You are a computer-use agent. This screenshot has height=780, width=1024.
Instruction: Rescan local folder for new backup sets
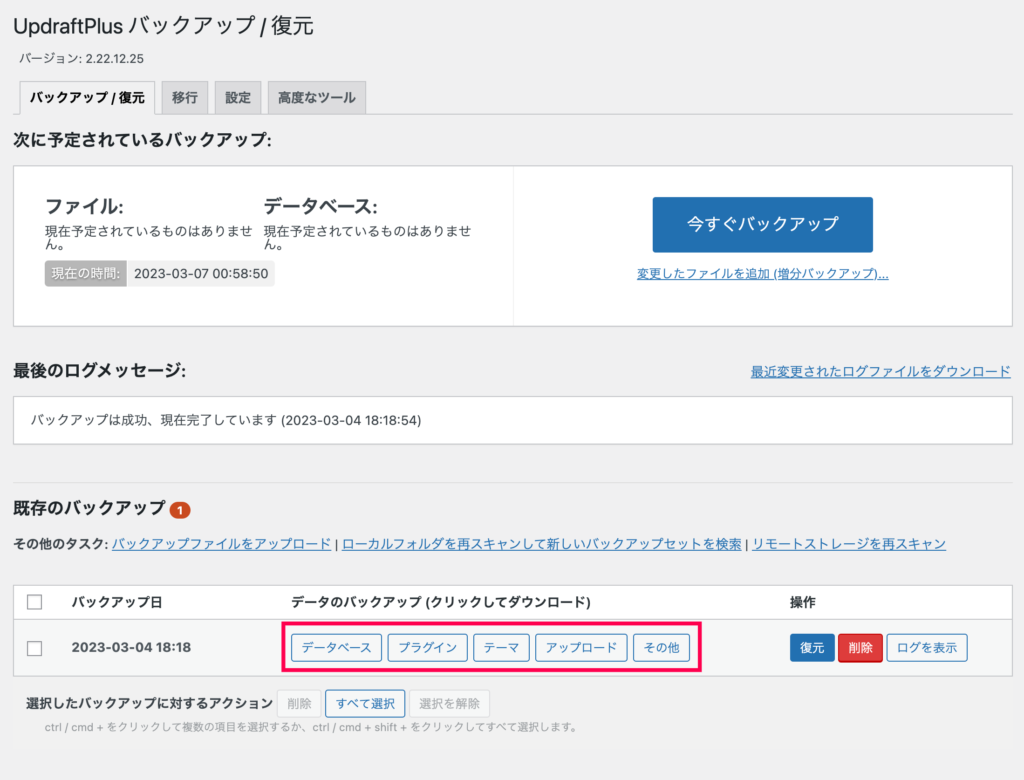541,544
